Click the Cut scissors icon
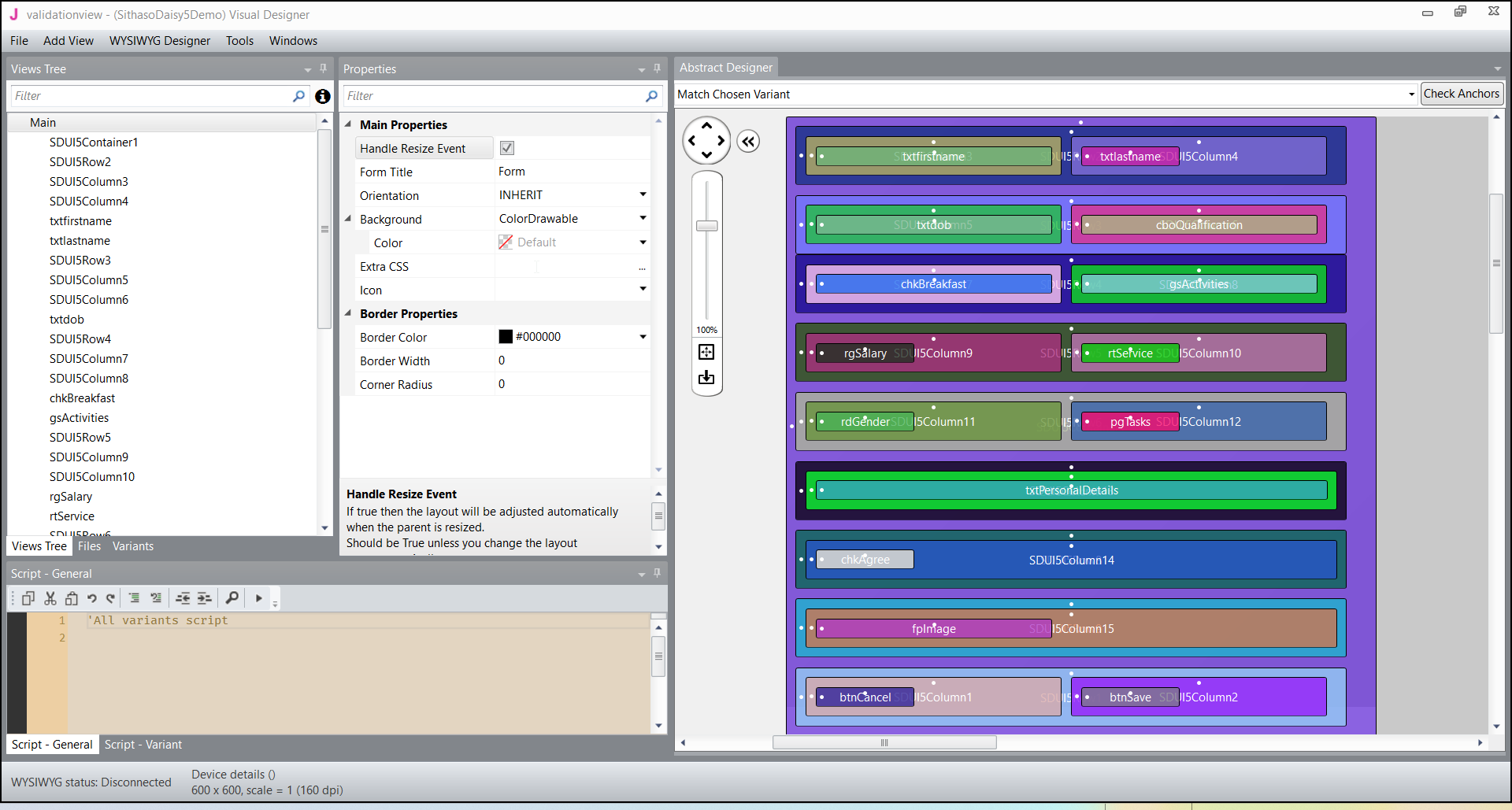The width and height of the screenshot is (1512, 810). point(50,598)
